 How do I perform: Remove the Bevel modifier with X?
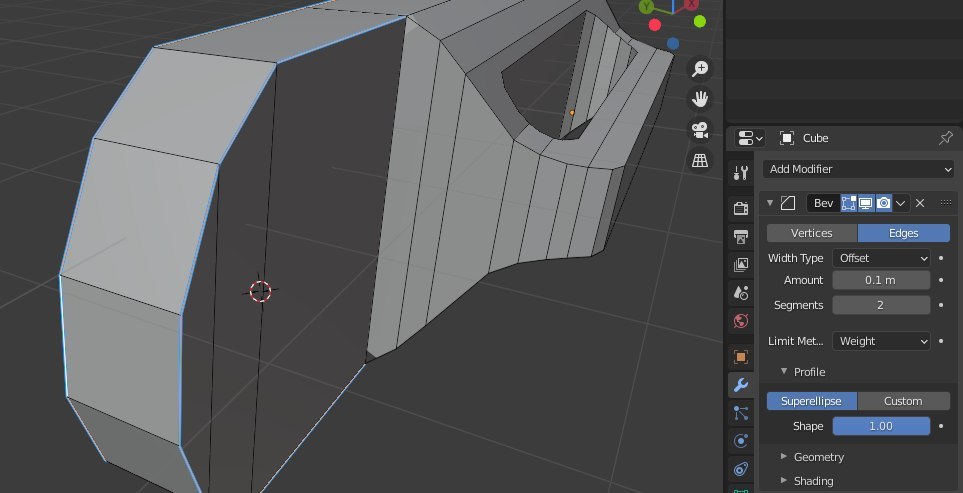tap(919, 203)
